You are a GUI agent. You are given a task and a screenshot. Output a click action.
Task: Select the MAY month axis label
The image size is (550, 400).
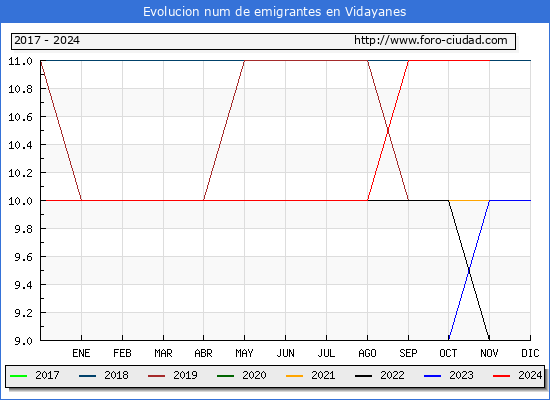(244, 353)
